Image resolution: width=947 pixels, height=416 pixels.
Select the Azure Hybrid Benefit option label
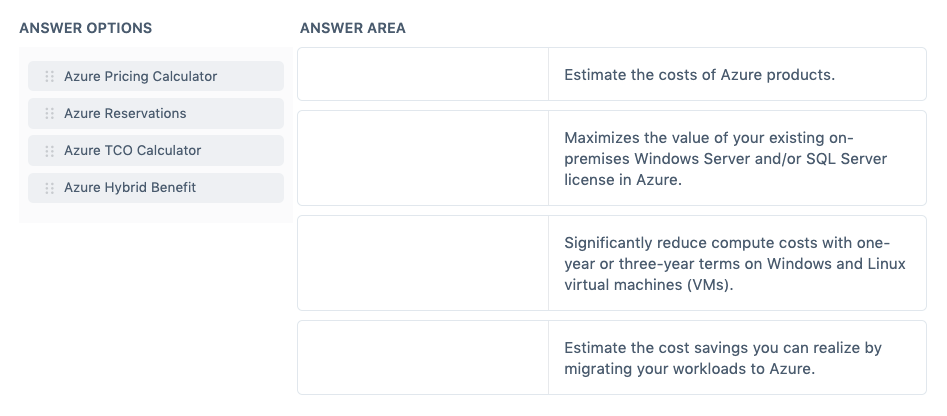[x=130, y=187]
